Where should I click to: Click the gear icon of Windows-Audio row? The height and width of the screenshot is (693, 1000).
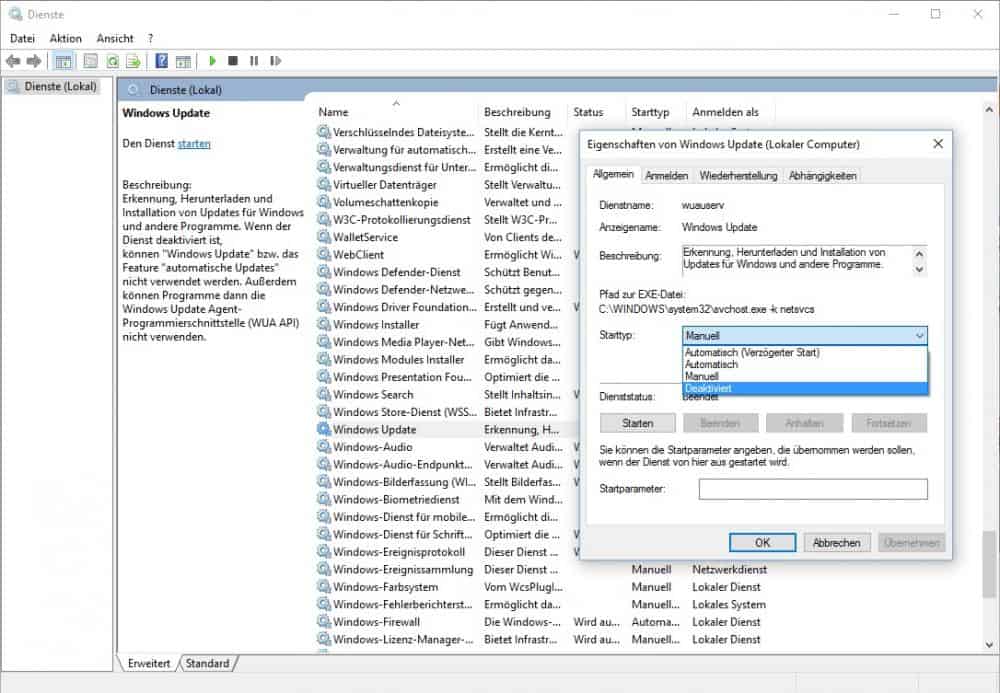[x=324, y=446]
